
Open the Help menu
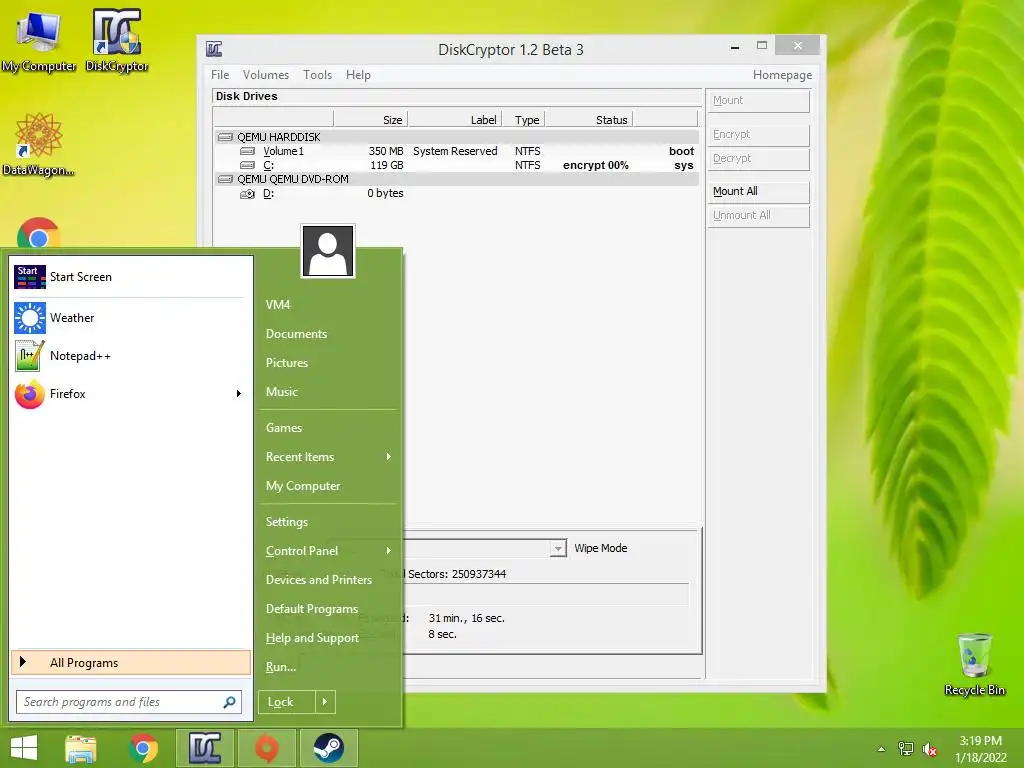(358, 75)
